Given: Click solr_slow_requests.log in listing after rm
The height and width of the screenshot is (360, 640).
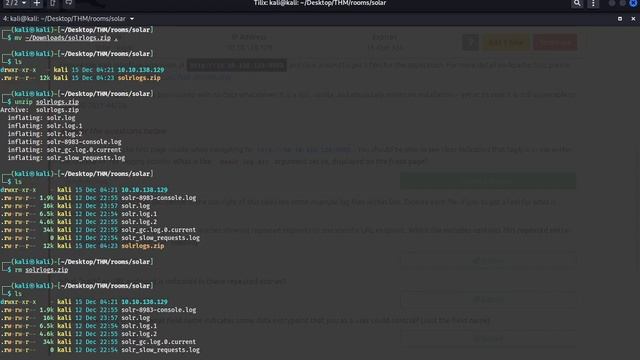Looking at the screenshot, I should (160, 350).
